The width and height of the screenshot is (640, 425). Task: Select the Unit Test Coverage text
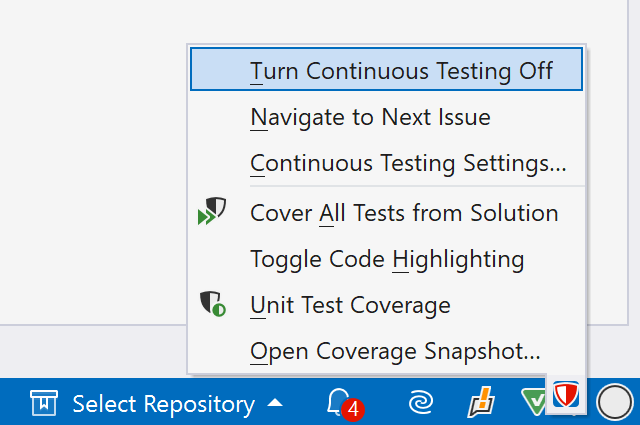(x=350, y=305)
